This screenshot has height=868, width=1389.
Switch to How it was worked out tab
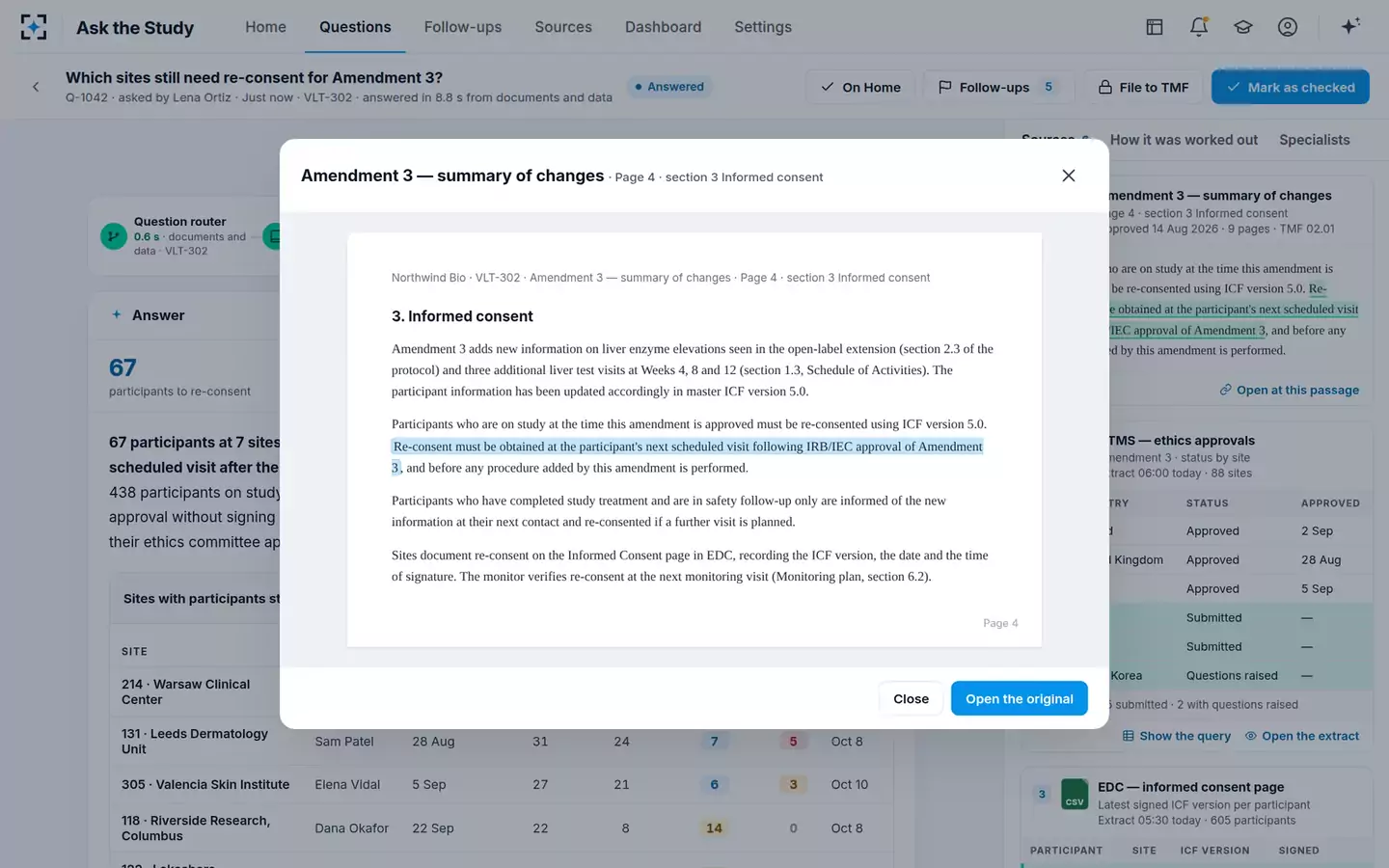tap(1184, 140)
